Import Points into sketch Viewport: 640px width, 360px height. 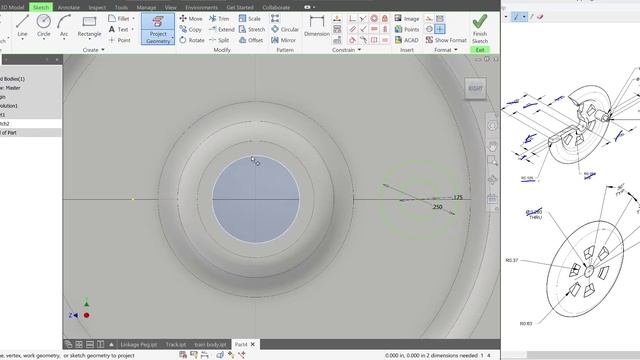click(407, 29)
